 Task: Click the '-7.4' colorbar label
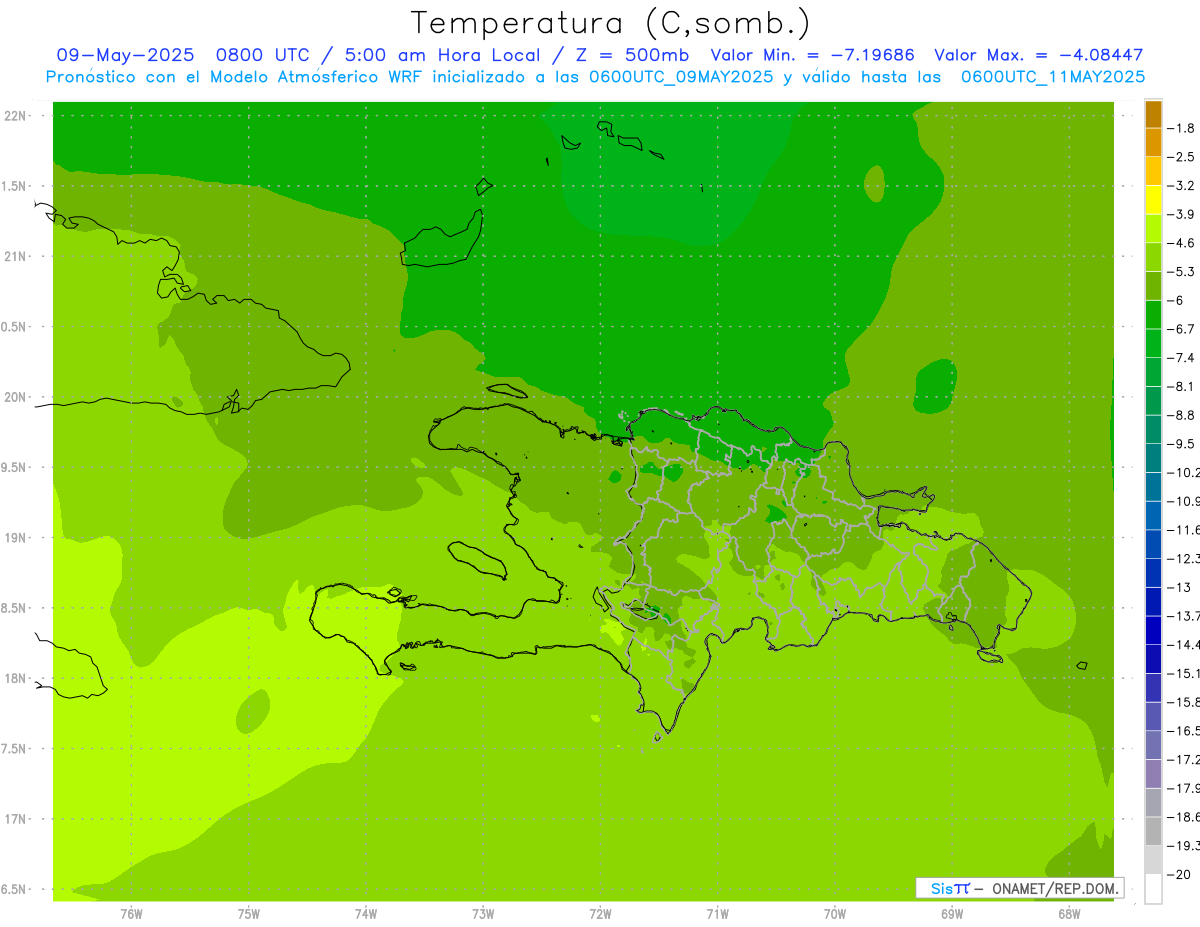pos(1180,358)
